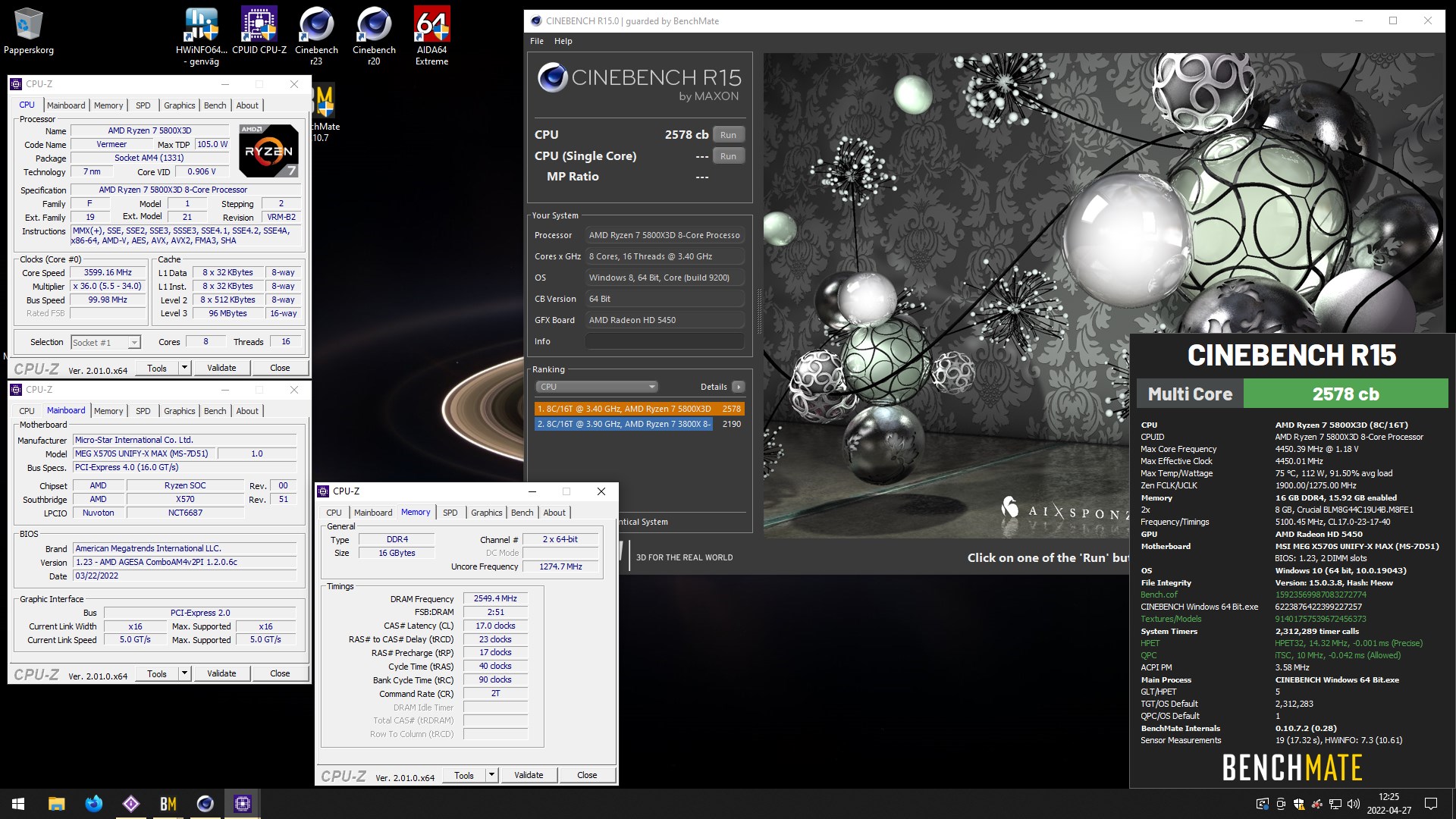Click Validate in the Memory CPU-Z window
Screen dimensions: 1456x819
pos(529,775)
